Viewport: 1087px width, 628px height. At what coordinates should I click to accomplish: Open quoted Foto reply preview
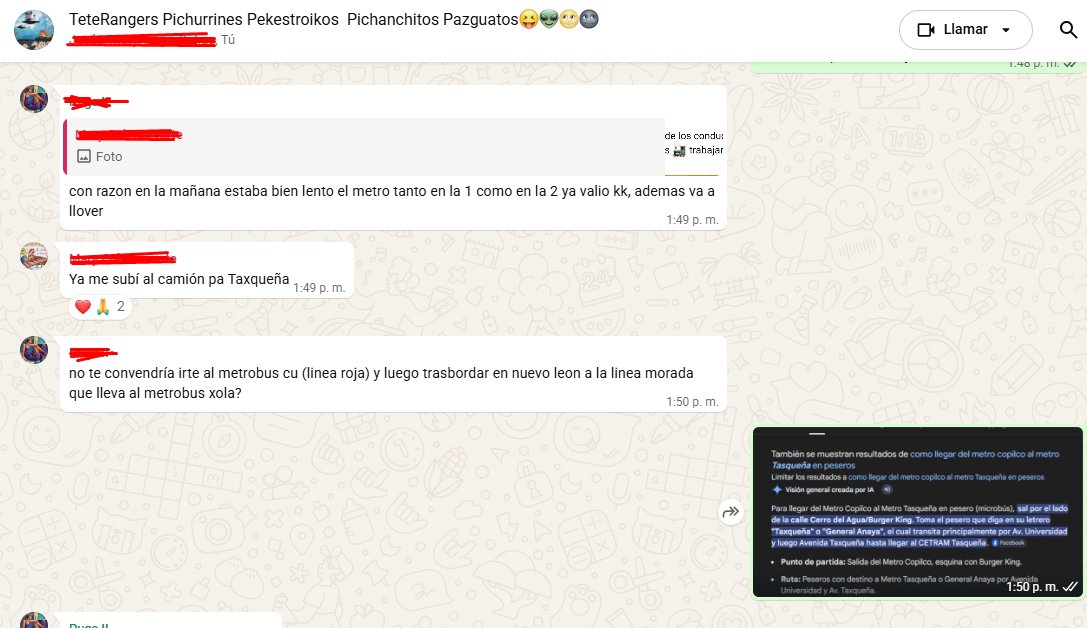[393, 146]
